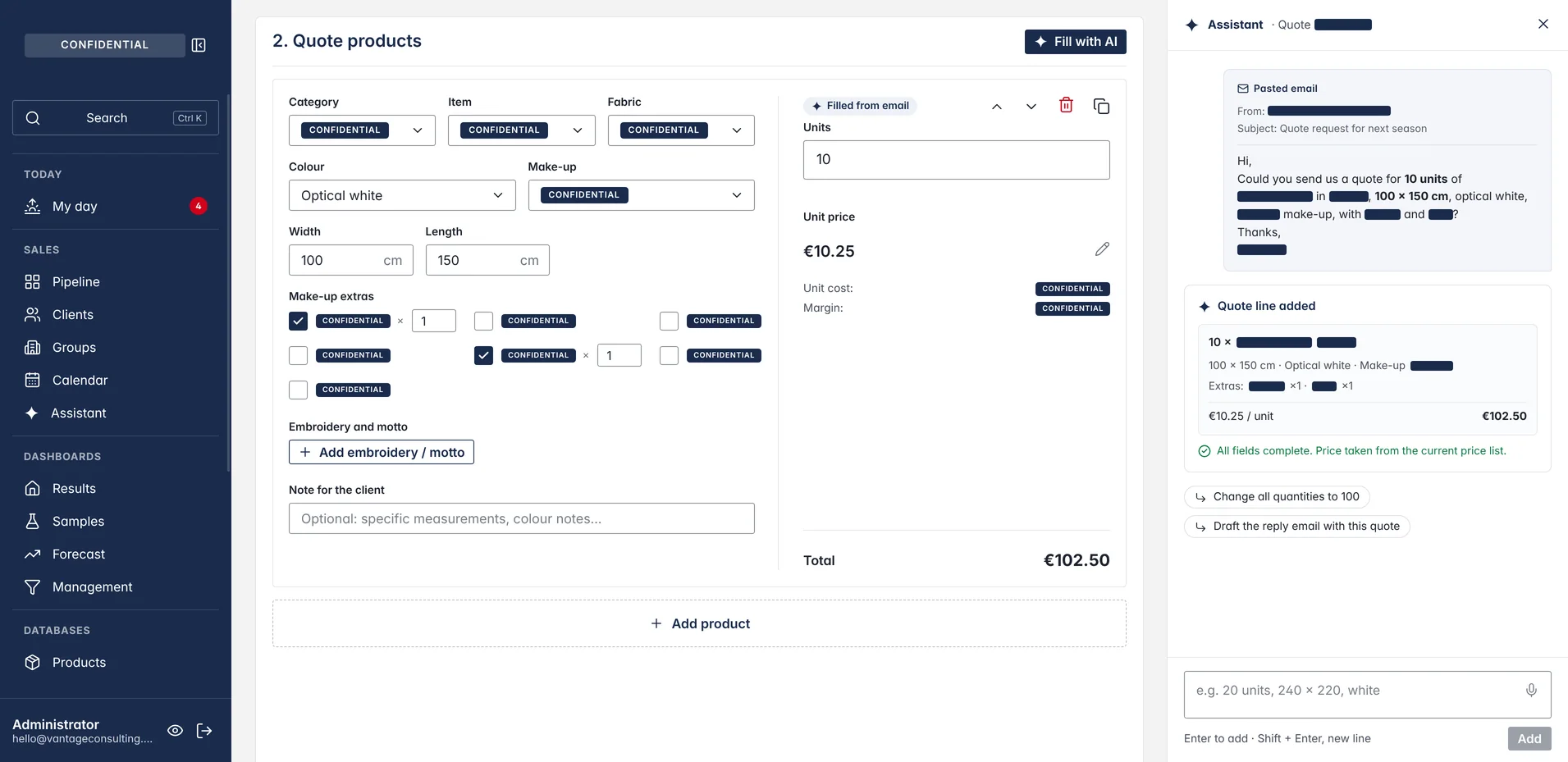
Task: Click the red badge on My day
Action: point(198,206)
